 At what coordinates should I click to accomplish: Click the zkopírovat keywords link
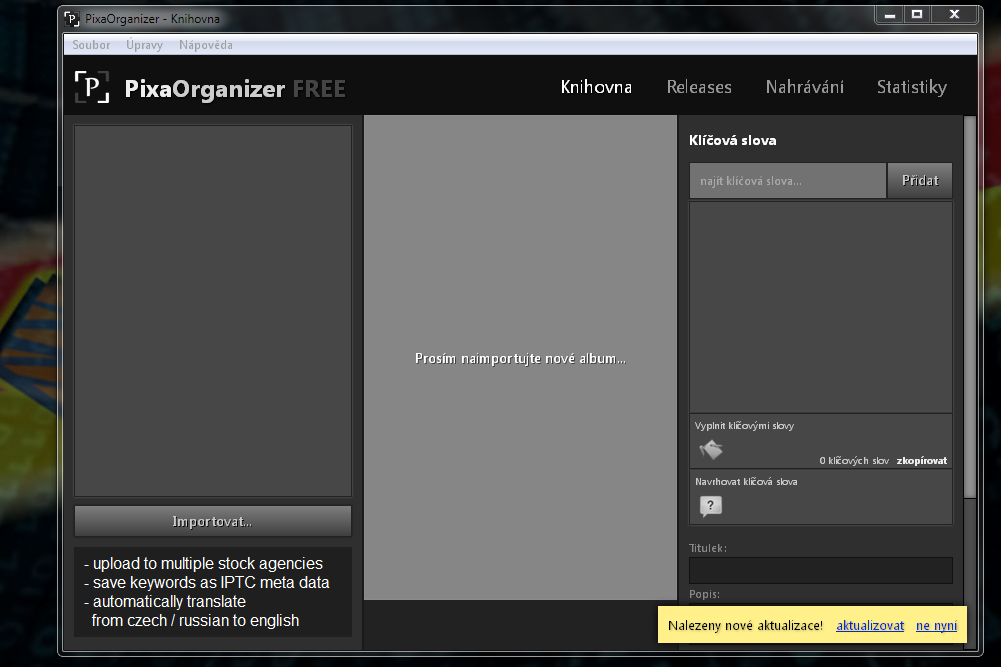click(x=921, y=461)
